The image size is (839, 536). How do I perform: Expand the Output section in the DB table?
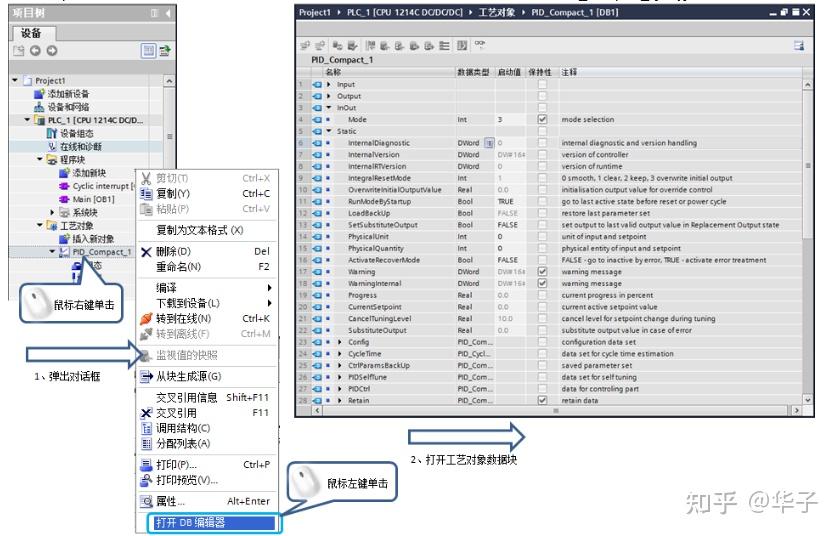(329, 96)
